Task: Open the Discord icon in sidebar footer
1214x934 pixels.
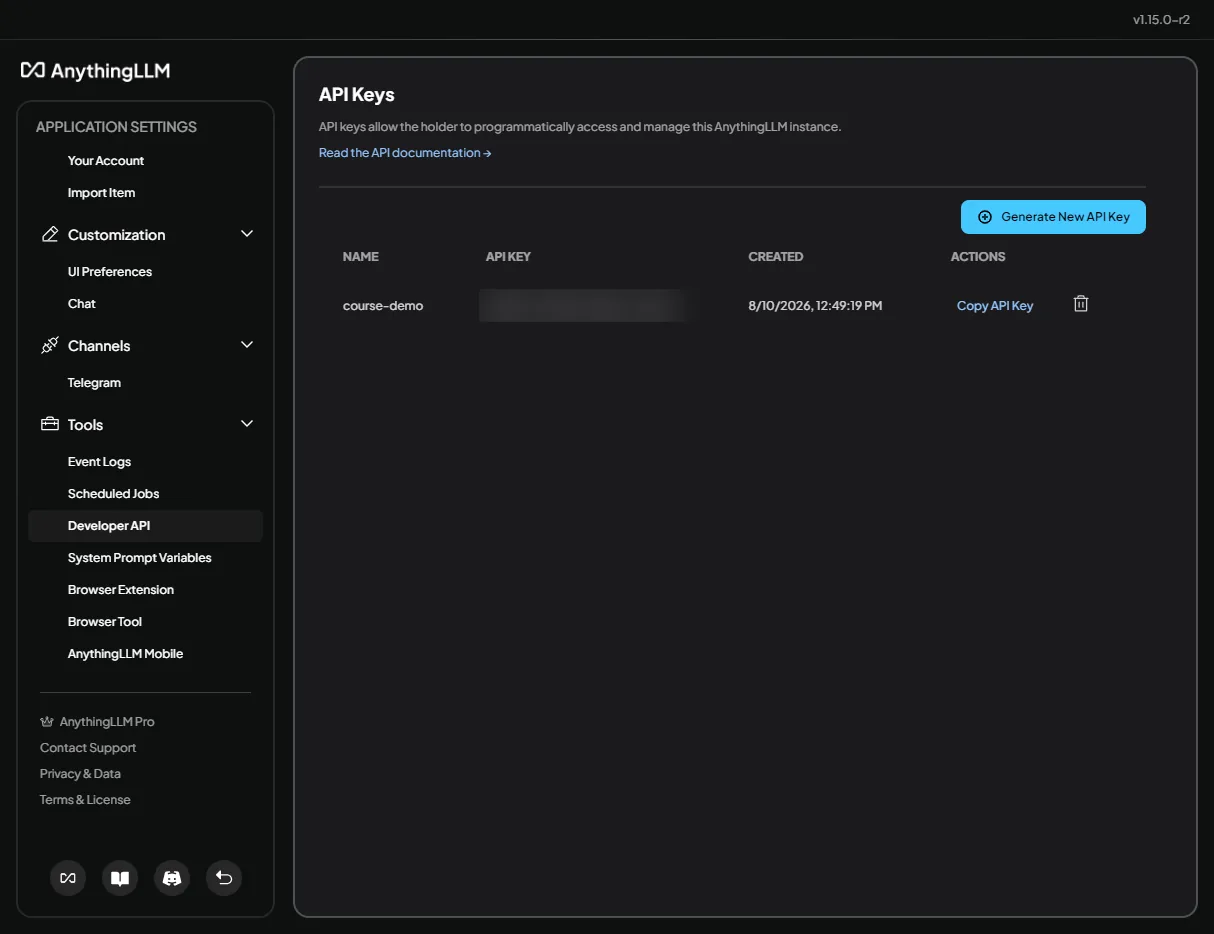Action: coord(172,878)
